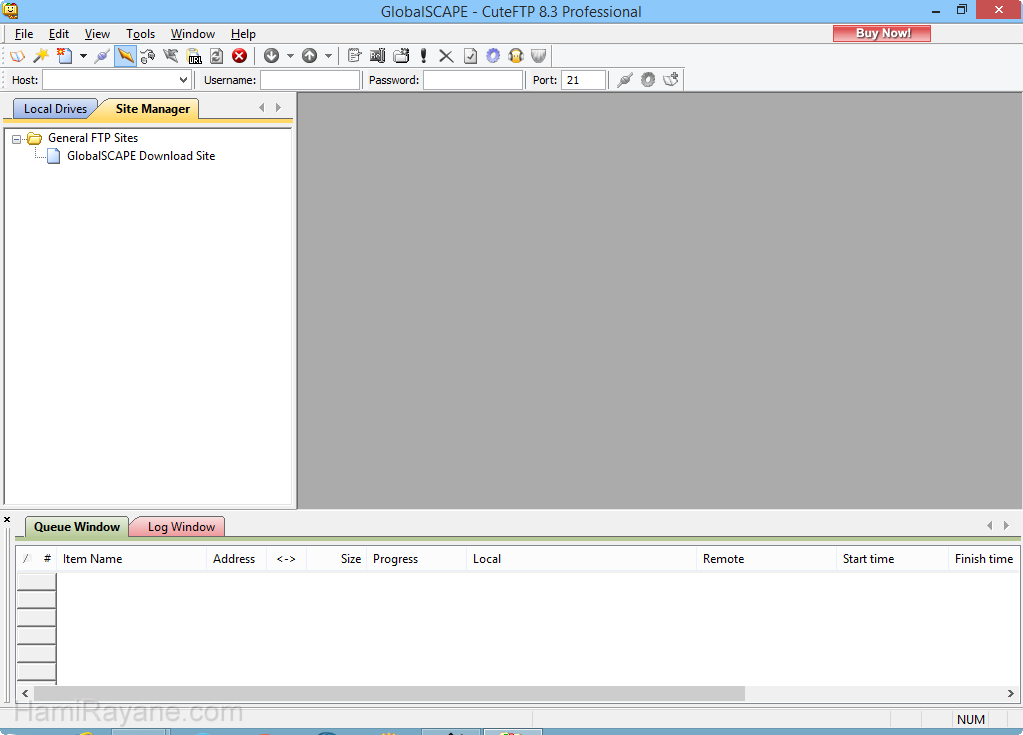1023x735 pixels.
Task: Click the Execute exclamation mark icon
Action: (x=423, y=56)
